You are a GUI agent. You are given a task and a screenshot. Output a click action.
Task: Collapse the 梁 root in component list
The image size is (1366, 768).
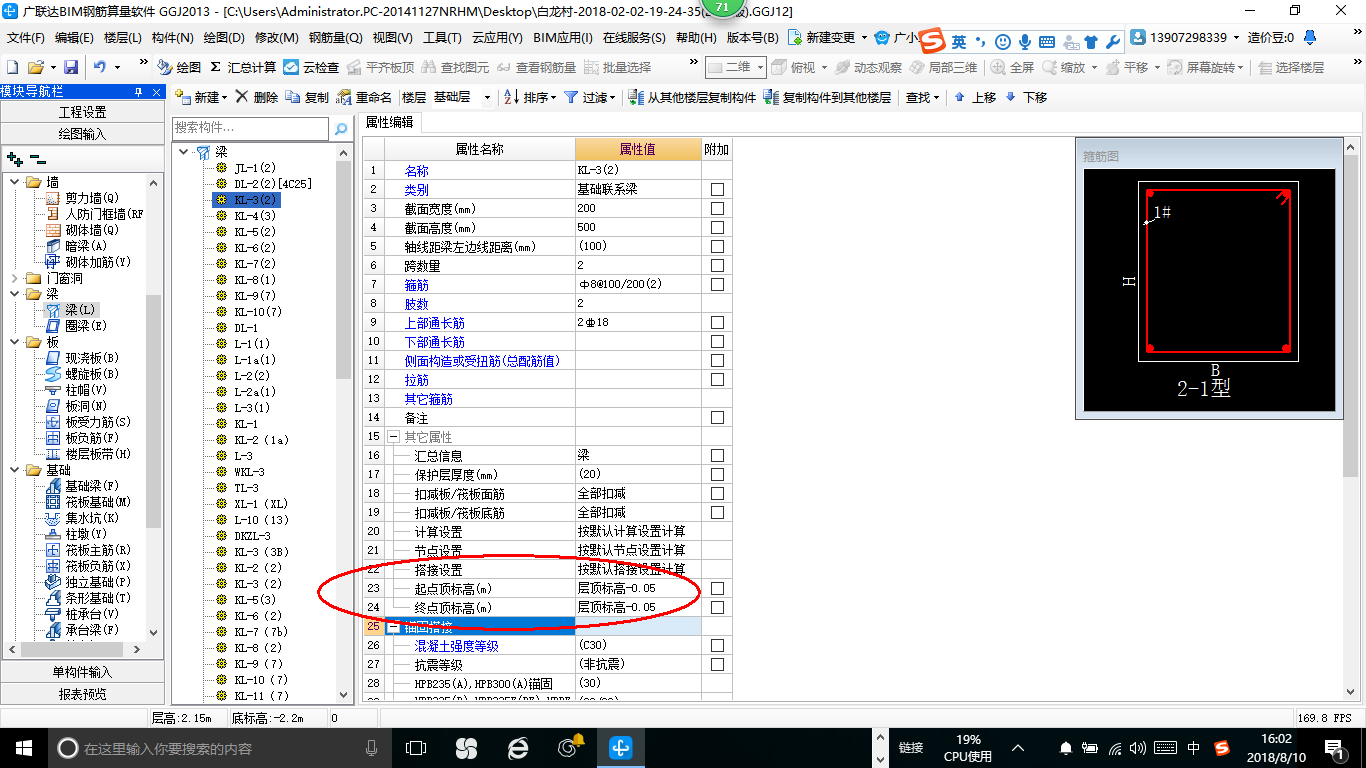184,152
